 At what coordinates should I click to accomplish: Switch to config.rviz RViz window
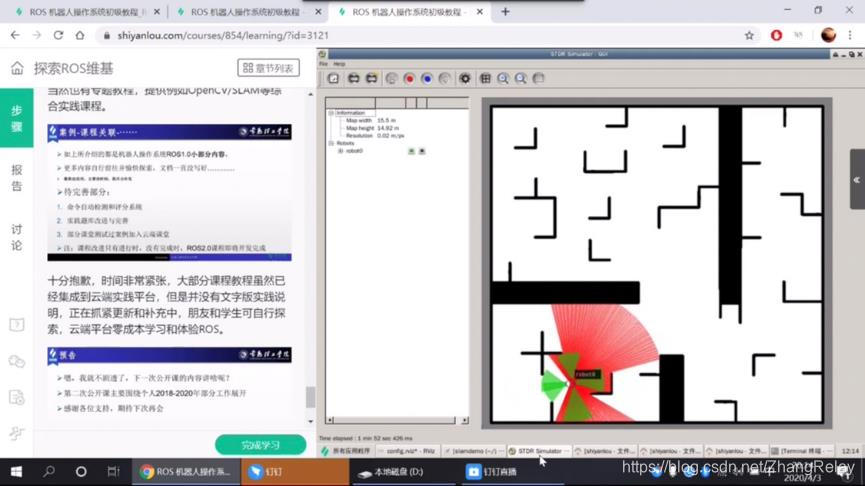pyautogui.click(x=410, y=451)
